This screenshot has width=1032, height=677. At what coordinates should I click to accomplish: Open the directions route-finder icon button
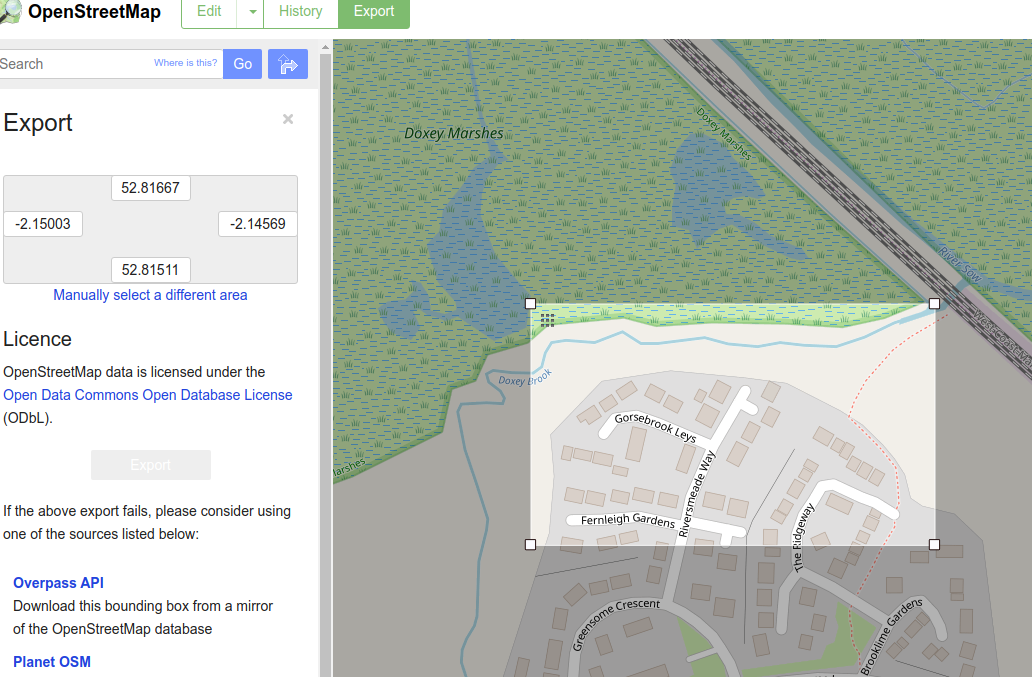pos(288,64)
